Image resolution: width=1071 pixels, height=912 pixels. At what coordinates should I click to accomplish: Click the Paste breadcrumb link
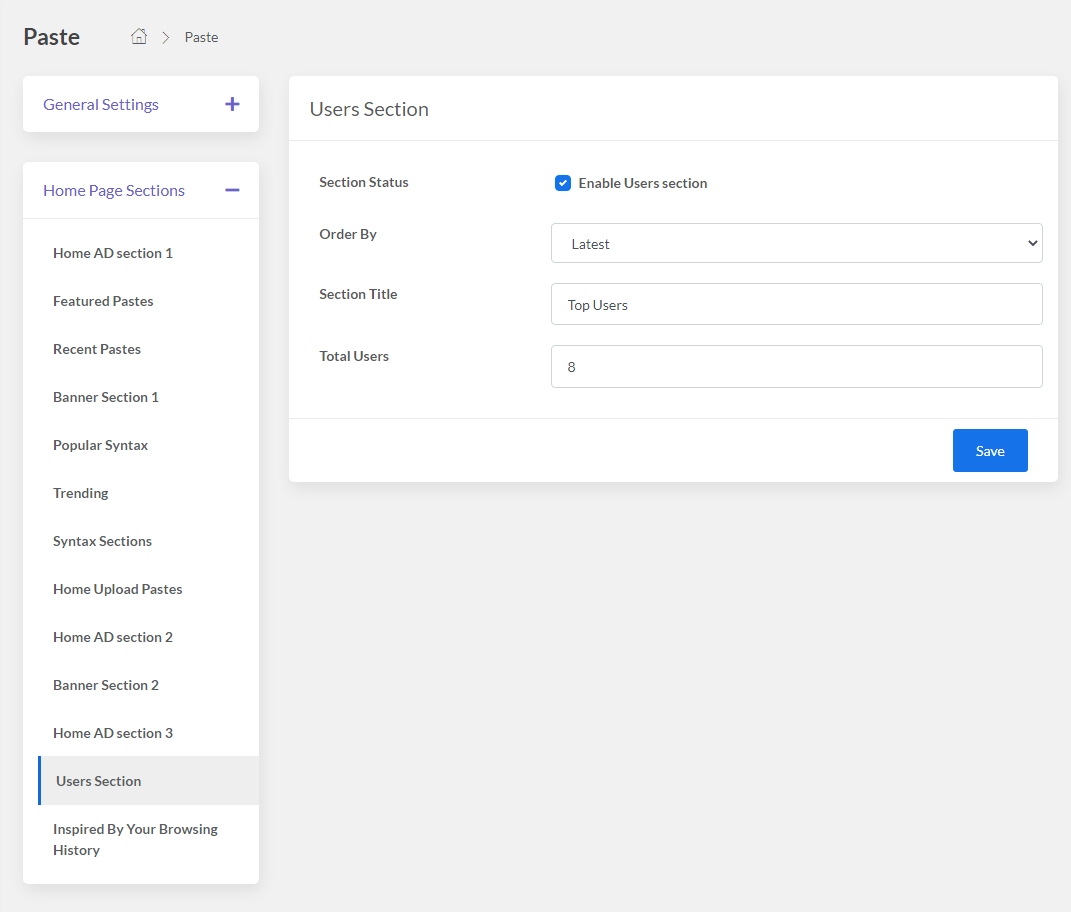[x=201, y=38]
